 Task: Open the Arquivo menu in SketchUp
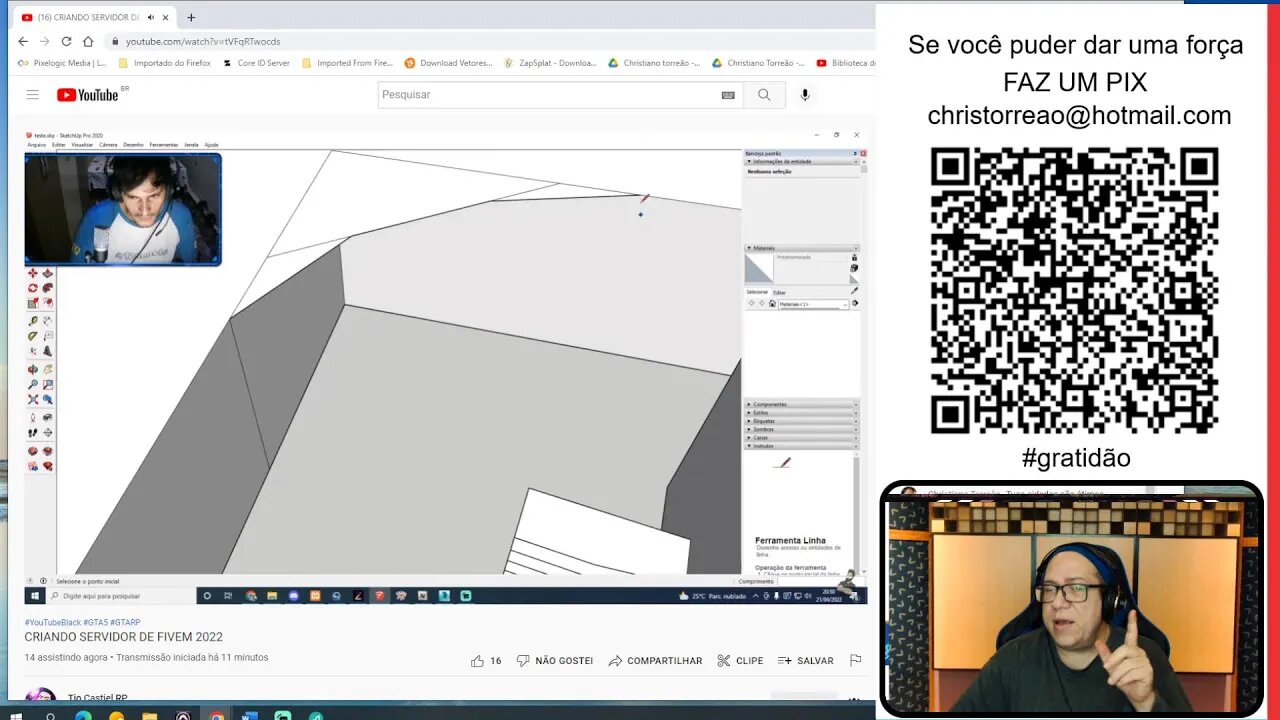37,145
